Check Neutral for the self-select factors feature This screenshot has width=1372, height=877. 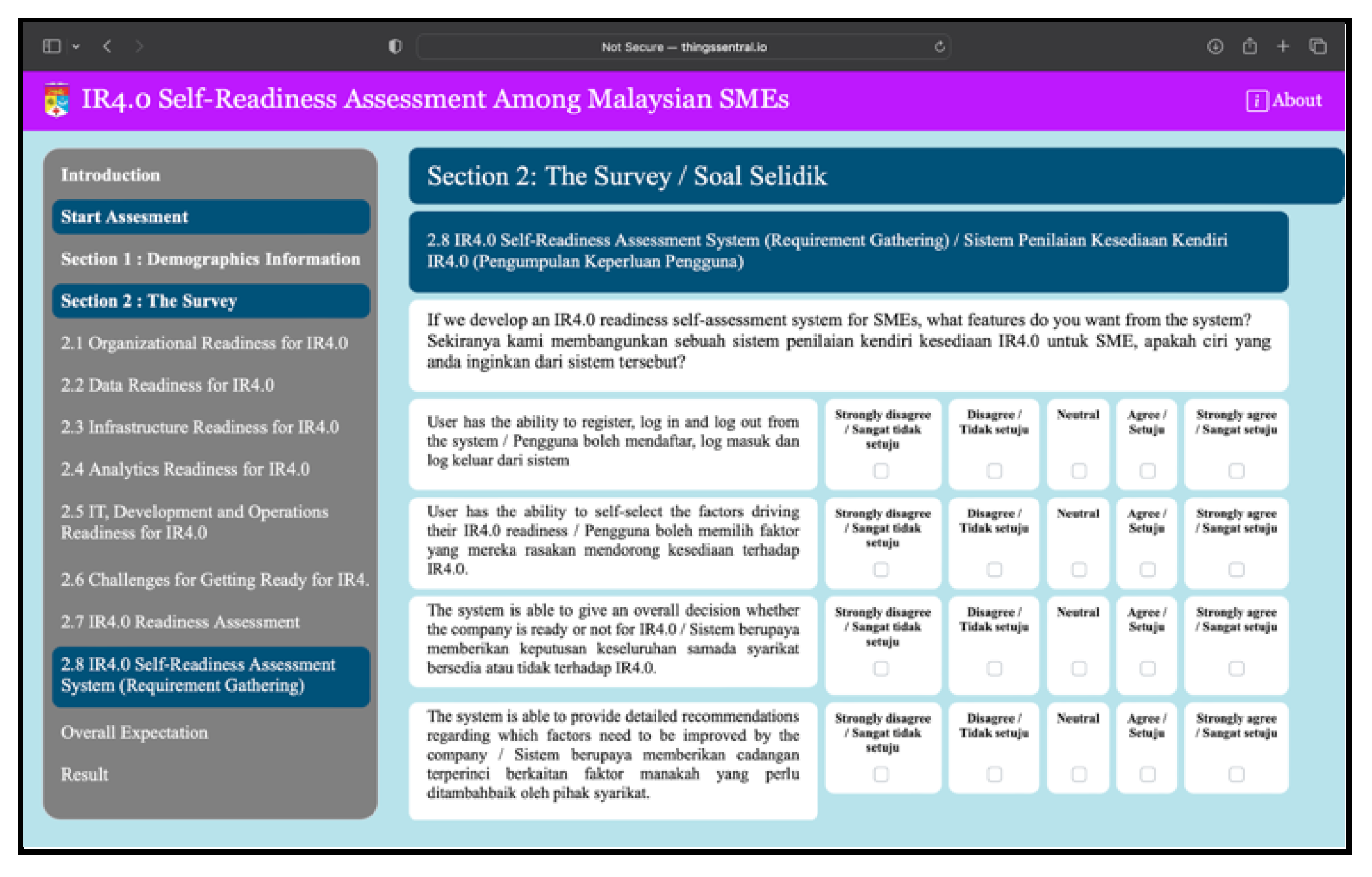1079,569
